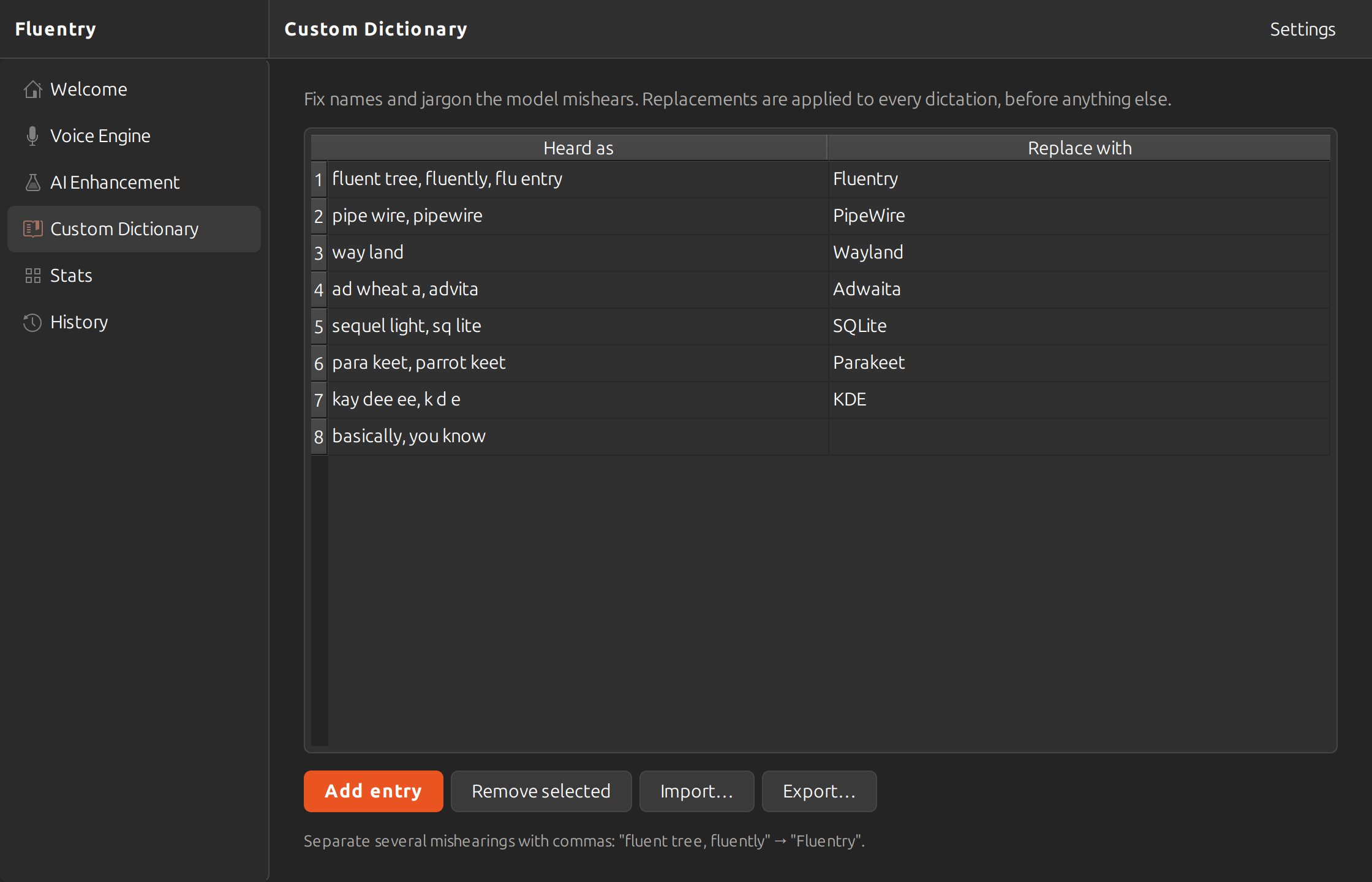Viewport: 1372px width, 882px height.
Task: Click the 'Replace with' column header
Action: click(x=1079, y=148)
